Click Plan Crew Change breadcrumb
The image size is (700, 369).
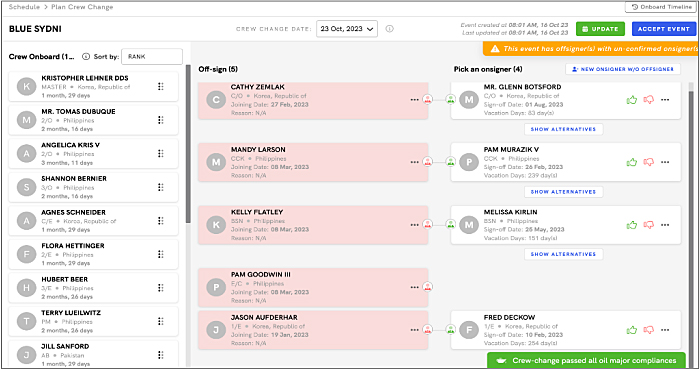tap(82, 7)
